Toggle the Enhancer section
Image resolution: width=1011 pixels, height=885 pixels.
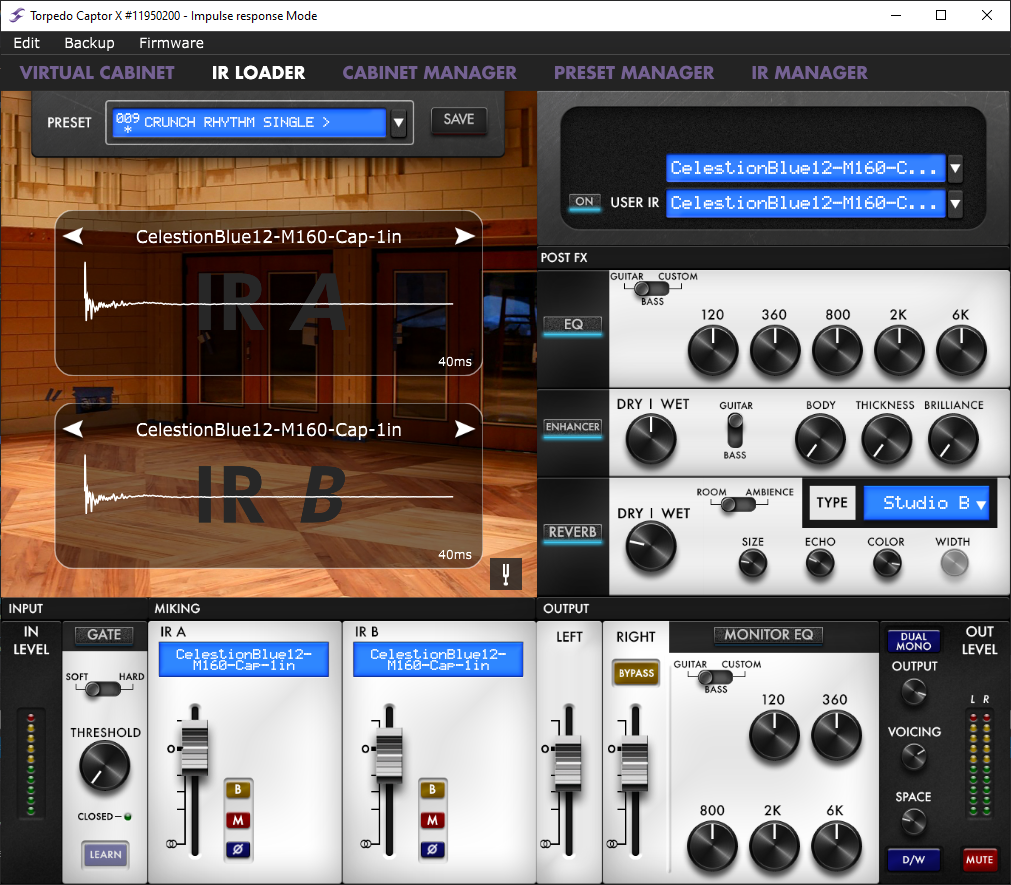(573, 427)
